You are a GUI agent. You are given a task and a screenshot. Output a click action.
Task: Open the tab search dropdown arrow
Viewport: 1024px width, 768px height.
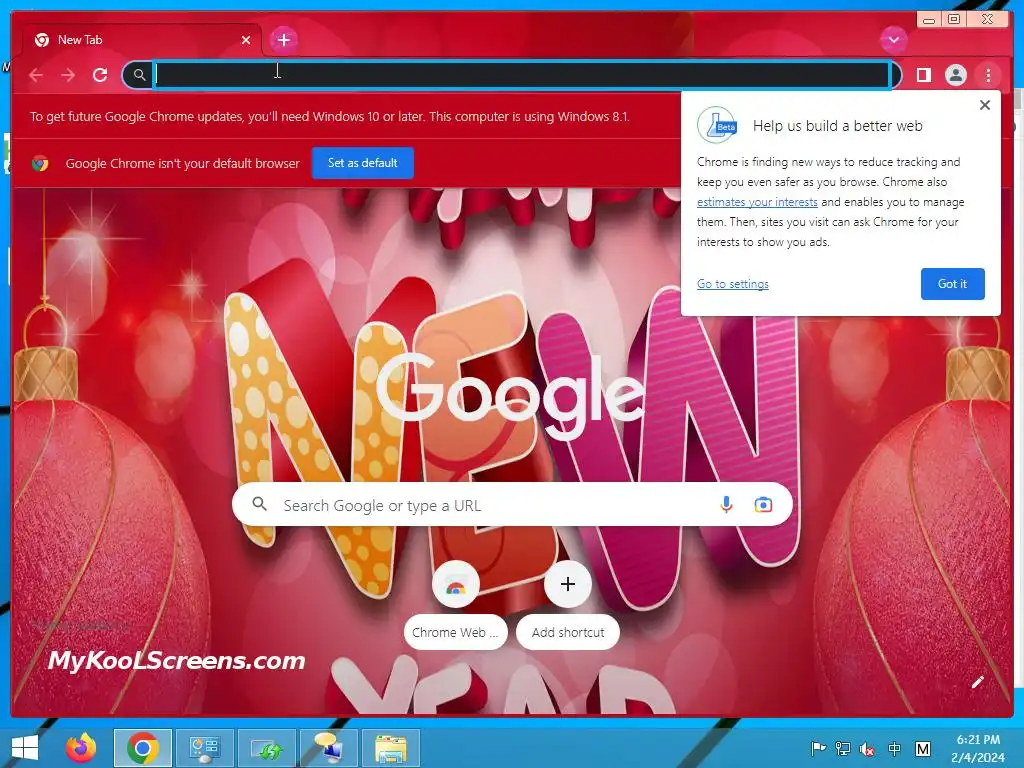[893, 40]
